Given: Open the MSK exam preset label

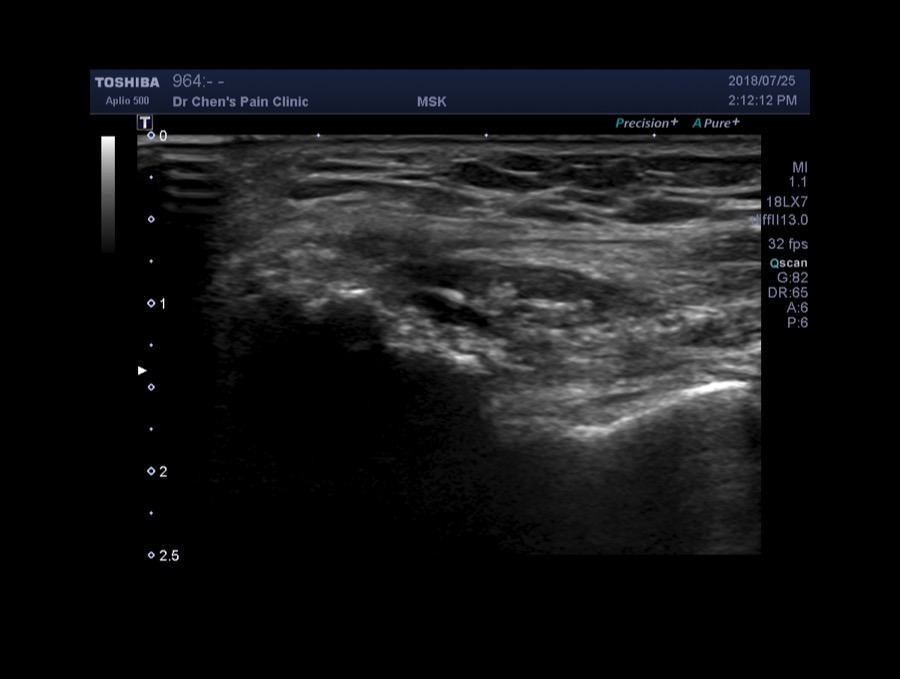Looking at the screenshot, I should (x=431, y=102).
